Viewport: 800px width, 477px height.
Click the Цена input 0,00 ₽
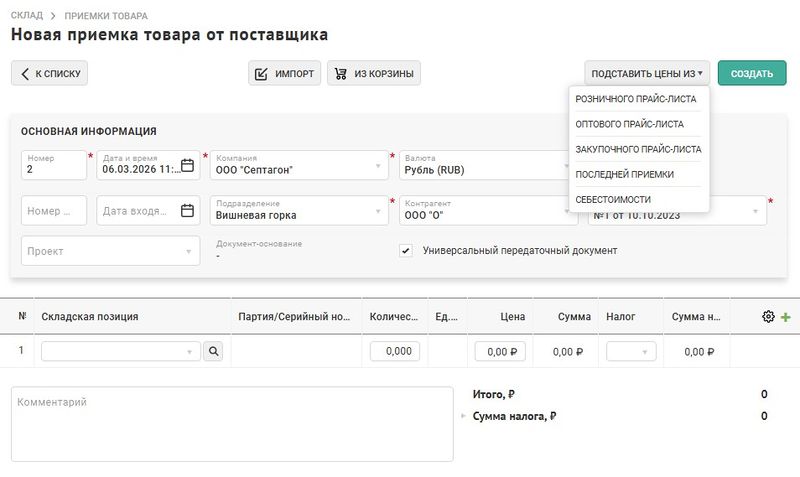(x=500, y=352)
